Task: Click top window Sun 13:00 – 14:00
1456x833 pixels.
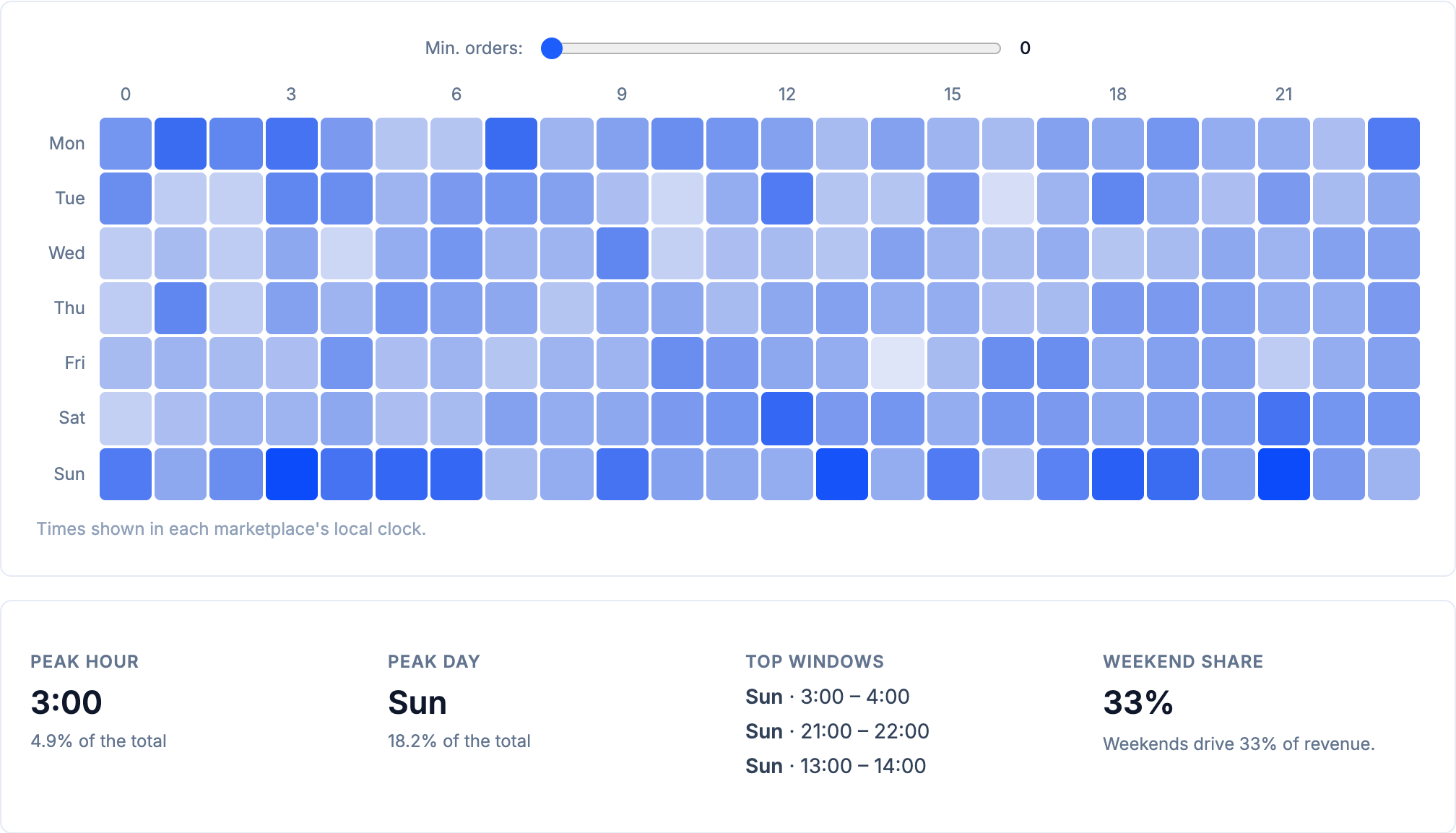Action: (x=836, y=766)
